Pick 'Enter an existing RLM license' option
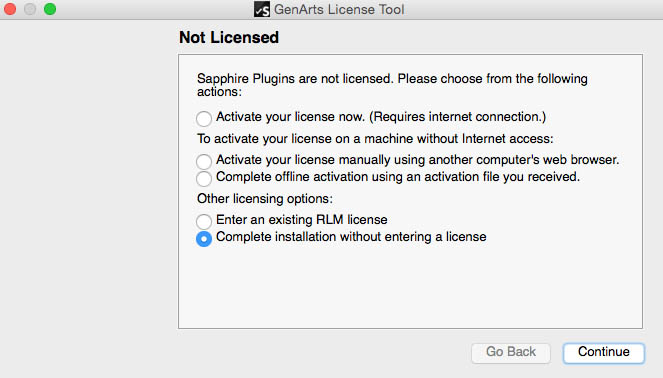 tap(203, 221)
